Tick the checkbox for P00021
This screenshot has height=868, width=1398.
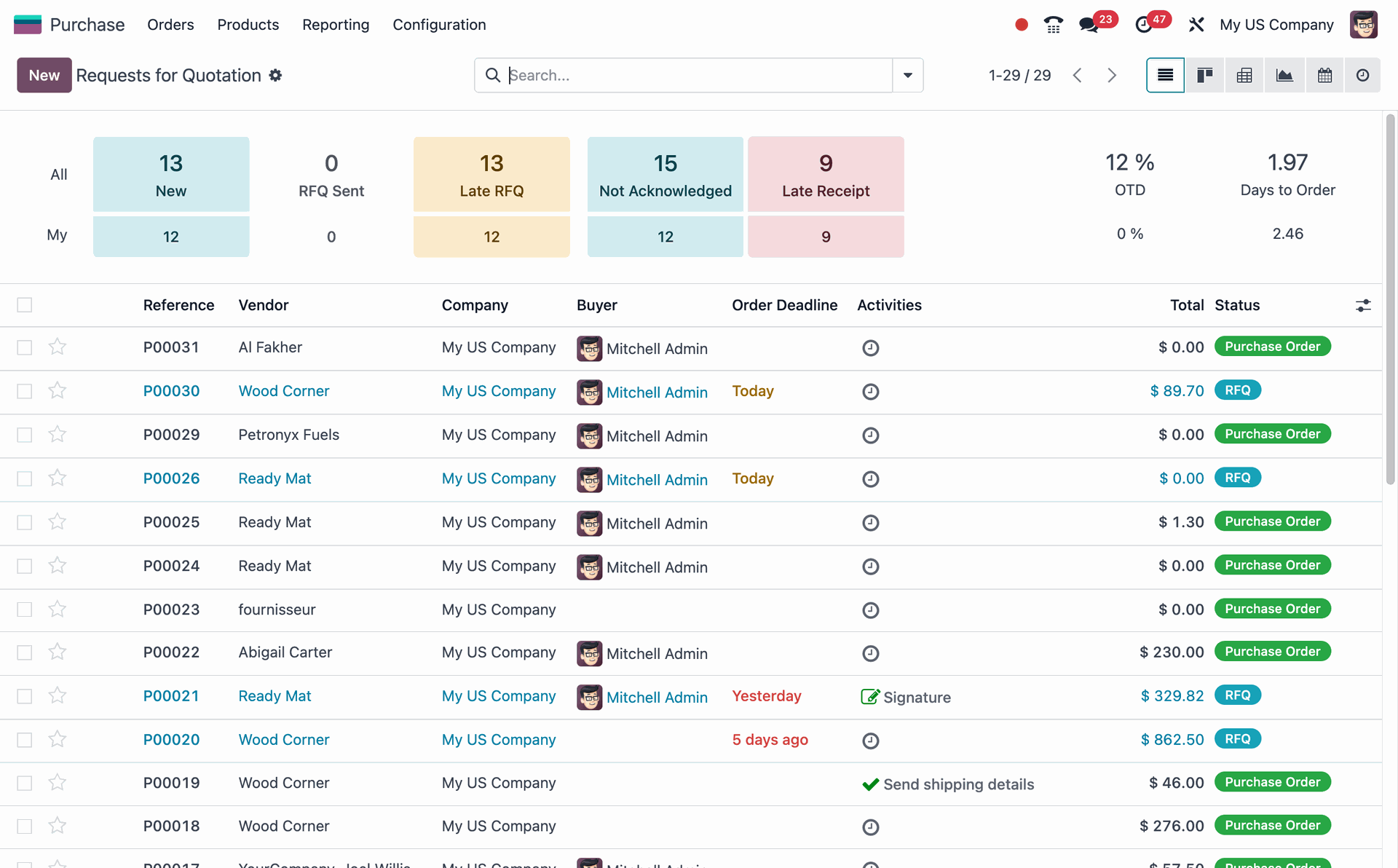pyautogui.click(x=25, y=696)
